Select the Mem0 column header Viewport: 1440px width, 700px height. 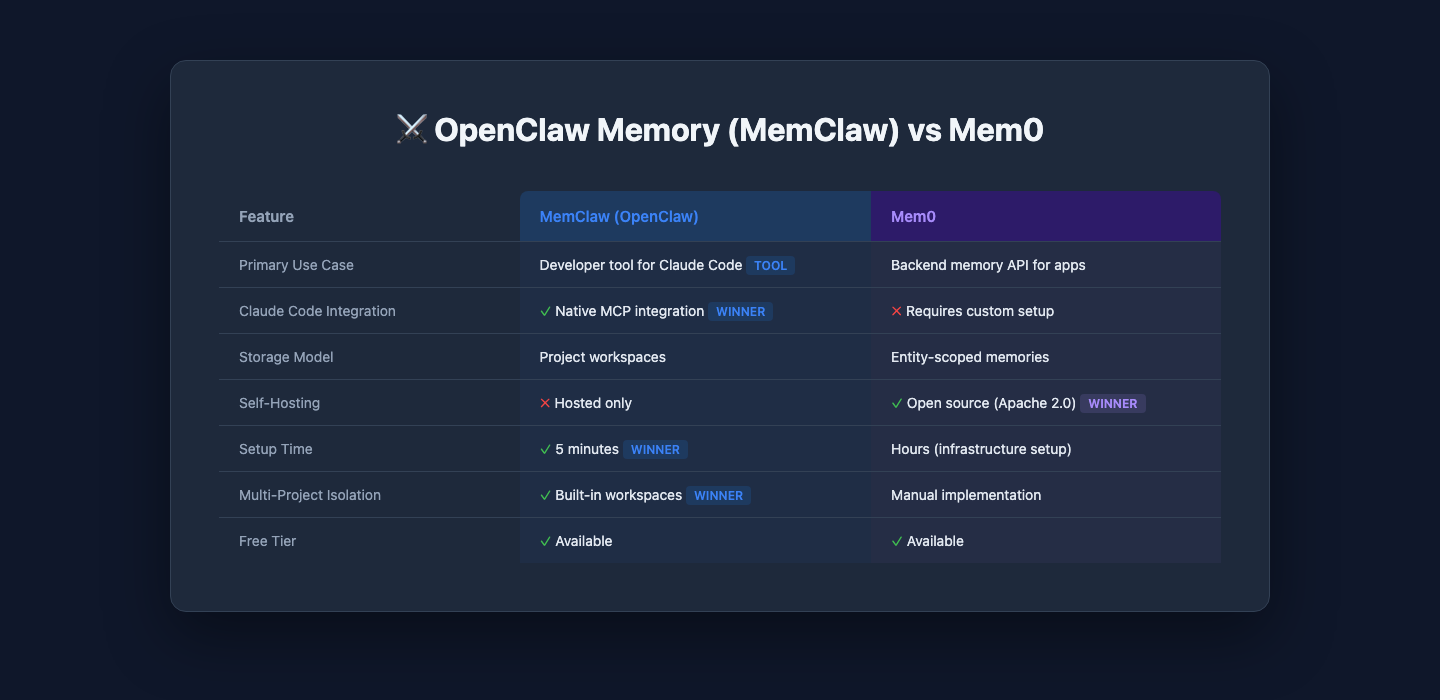[x=913, y=217]
